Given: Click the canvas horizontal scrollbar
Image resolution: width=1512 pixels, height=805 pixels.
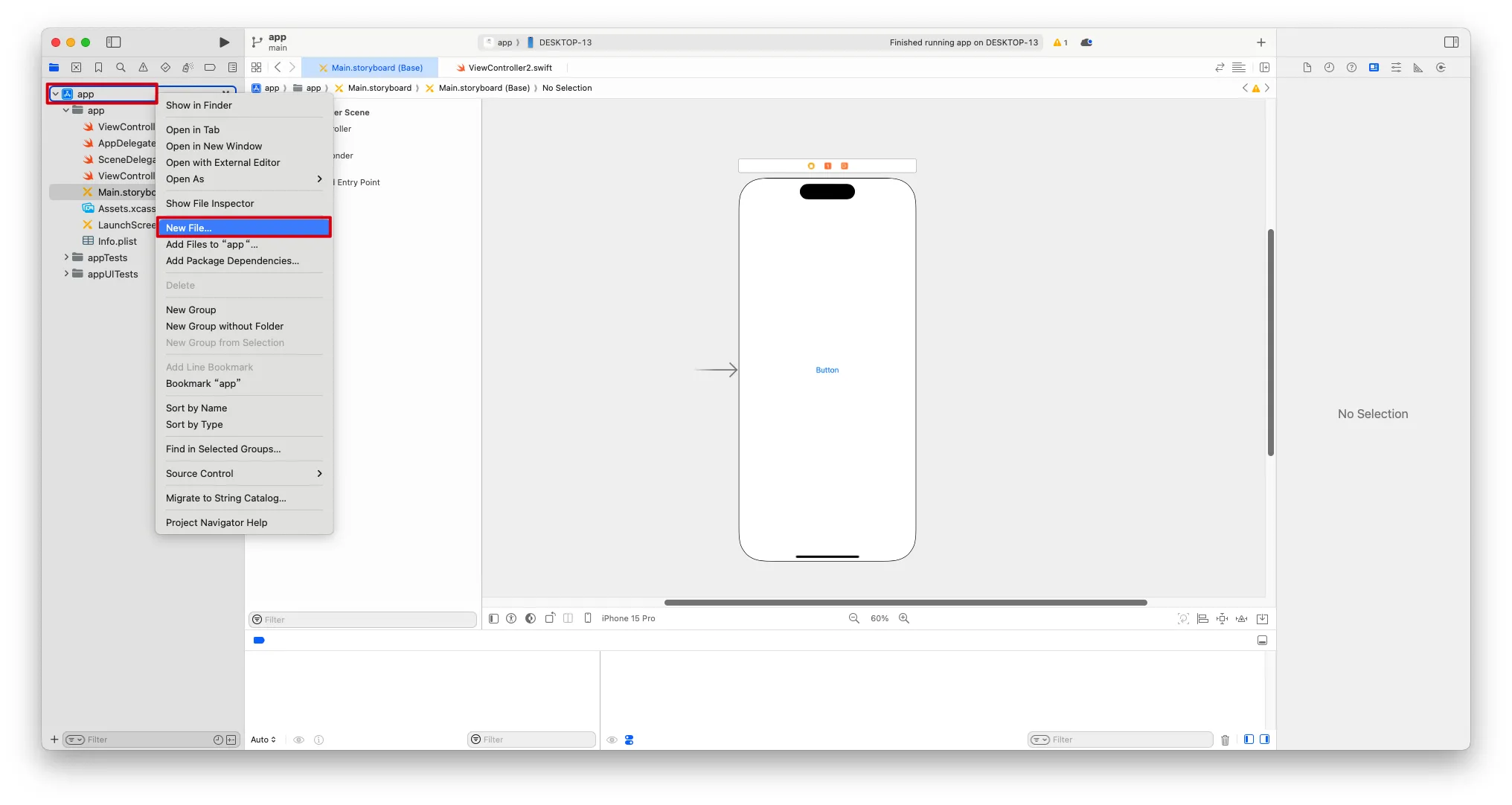Looking at the screenshot, I should tap(906, 602).
